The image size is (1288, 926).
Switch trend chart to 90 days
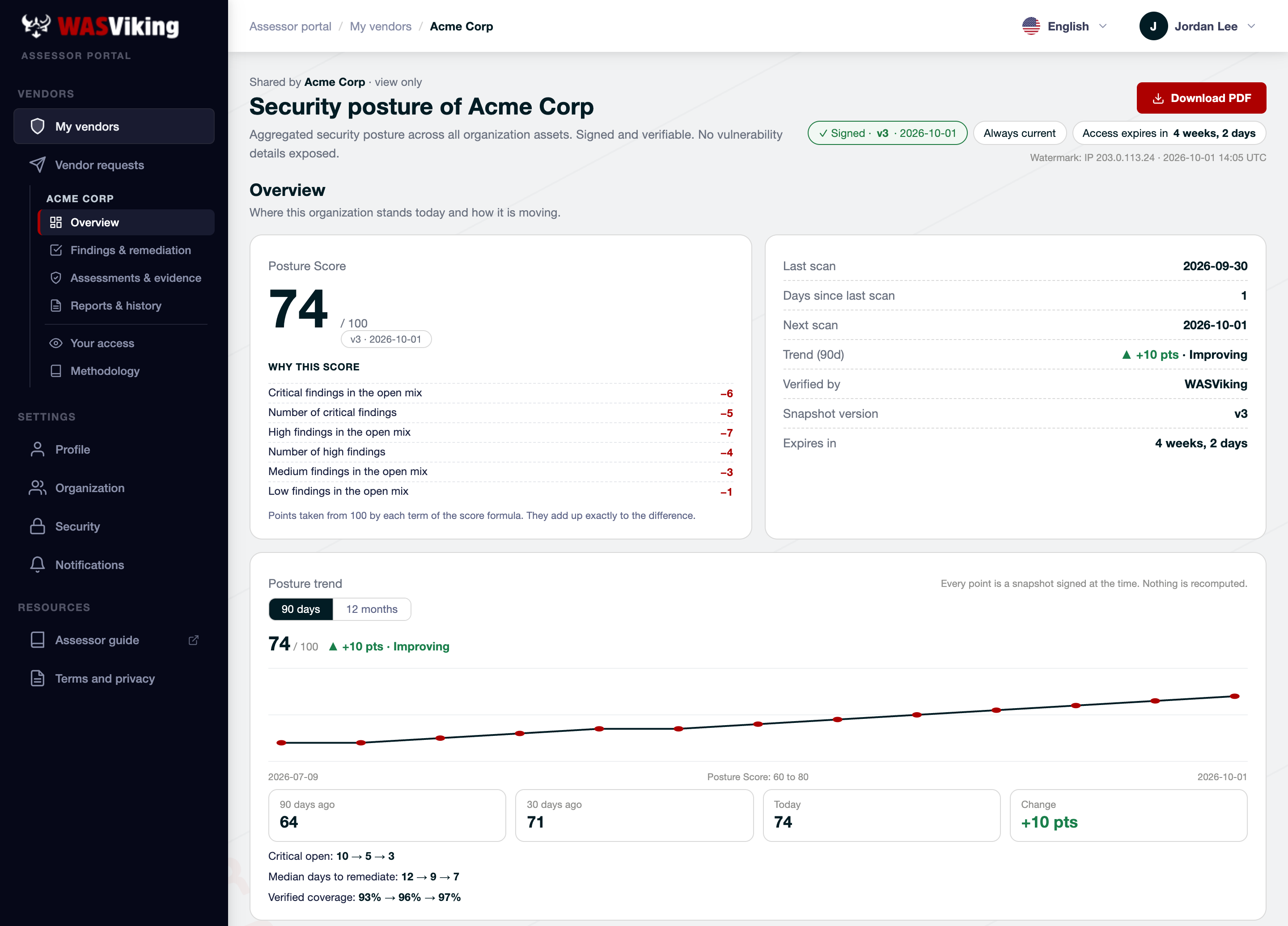click(301, 609)
